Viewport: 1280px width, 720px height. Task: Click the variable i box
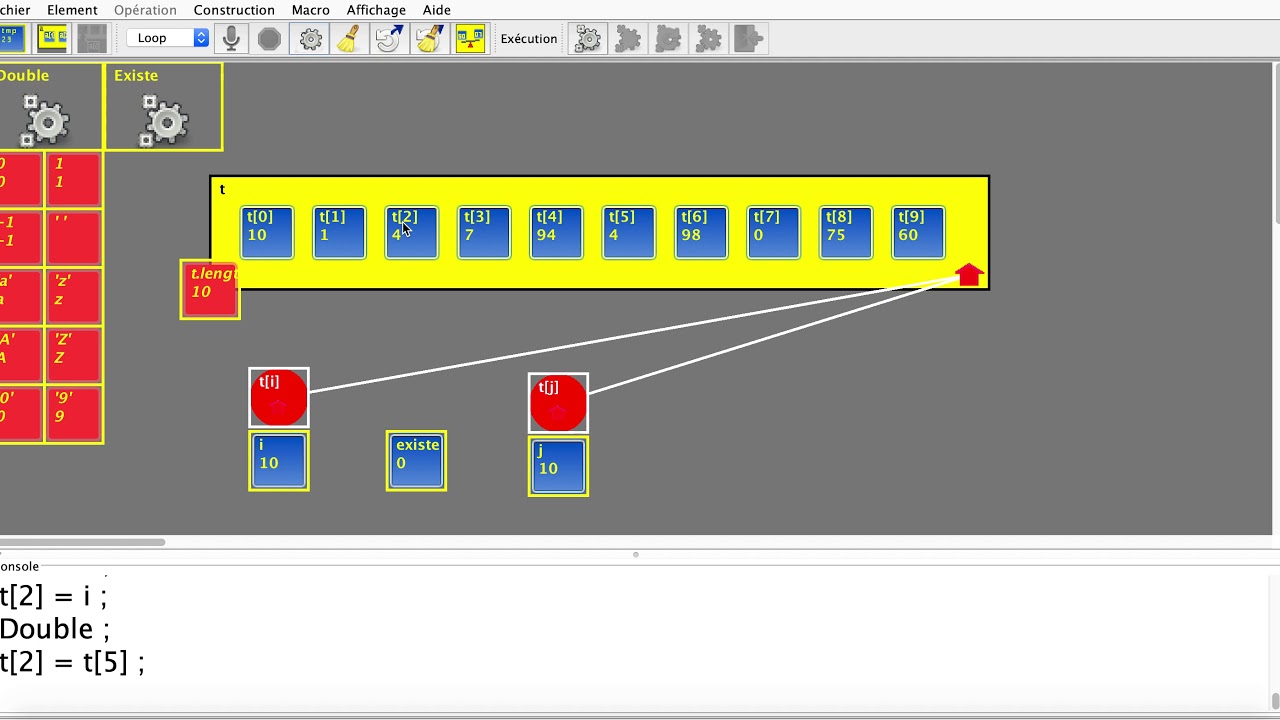pos(279,461)
